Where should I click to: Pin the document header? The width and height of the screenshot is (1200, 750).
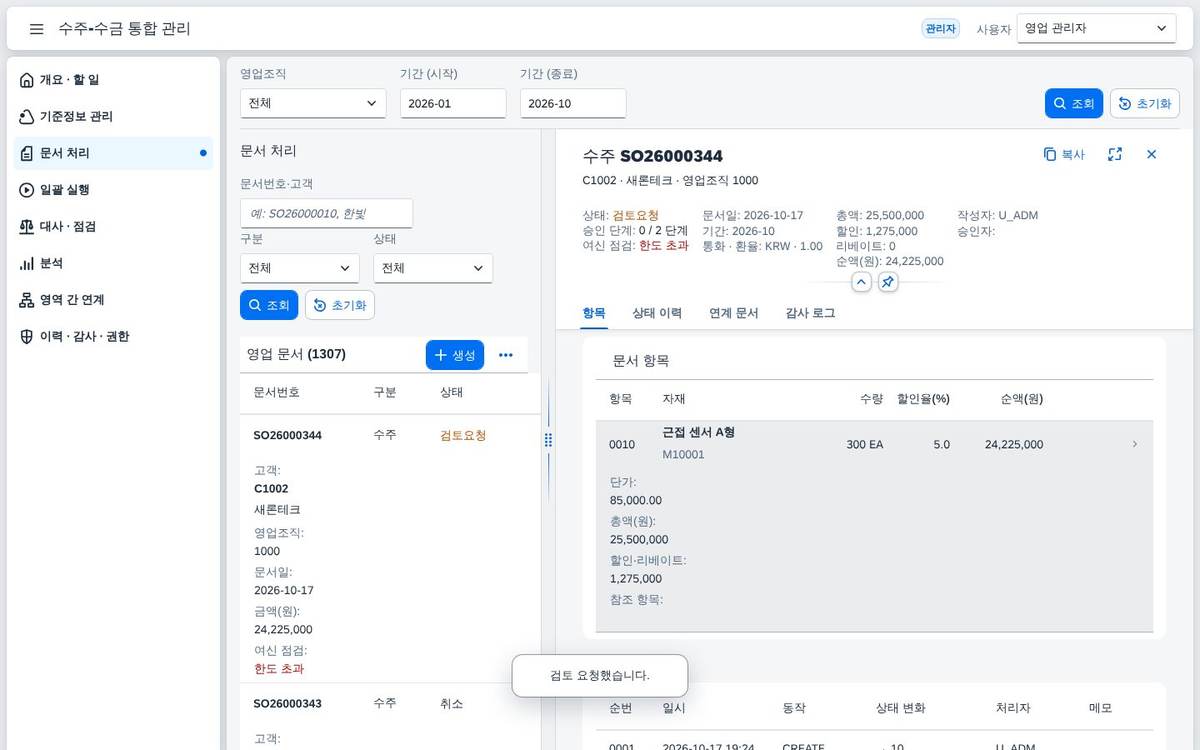(888, 282)
